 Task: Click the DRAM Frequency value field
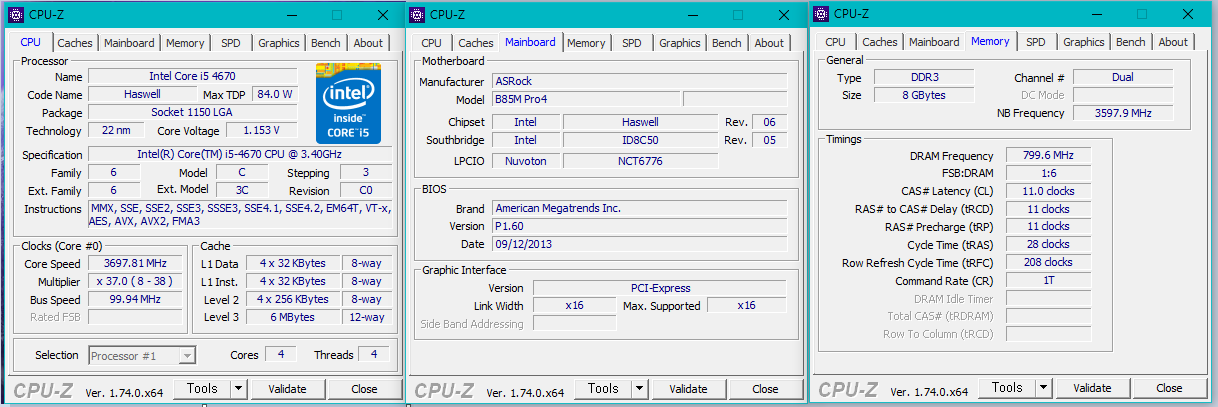pyautogui.click(x=1048, y=156)
